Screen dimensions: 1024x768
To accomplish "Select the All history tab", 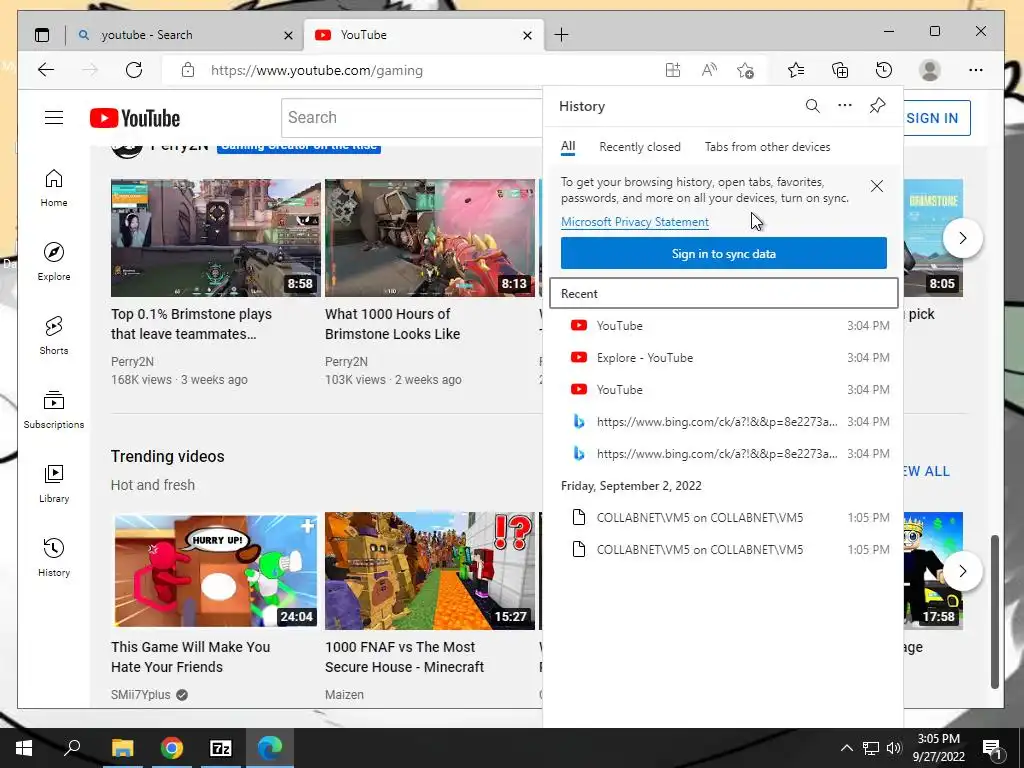I will [x=568, y=146].
